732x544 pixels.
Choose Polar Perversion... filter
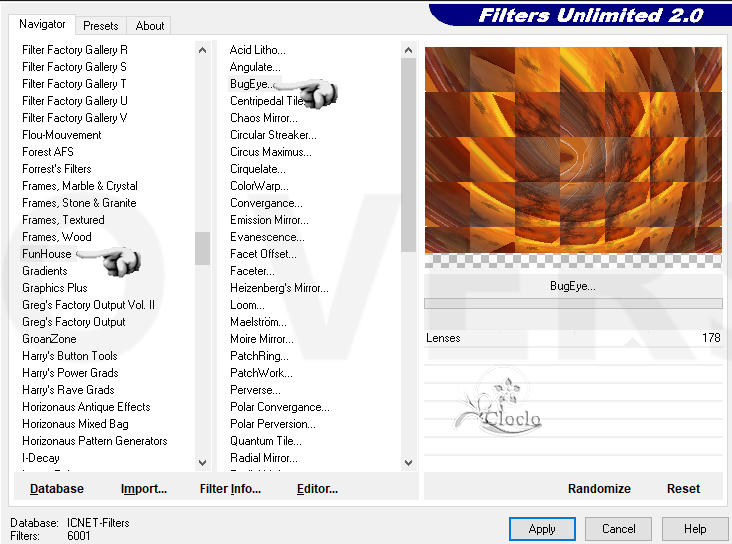click(x=273, y=424)
